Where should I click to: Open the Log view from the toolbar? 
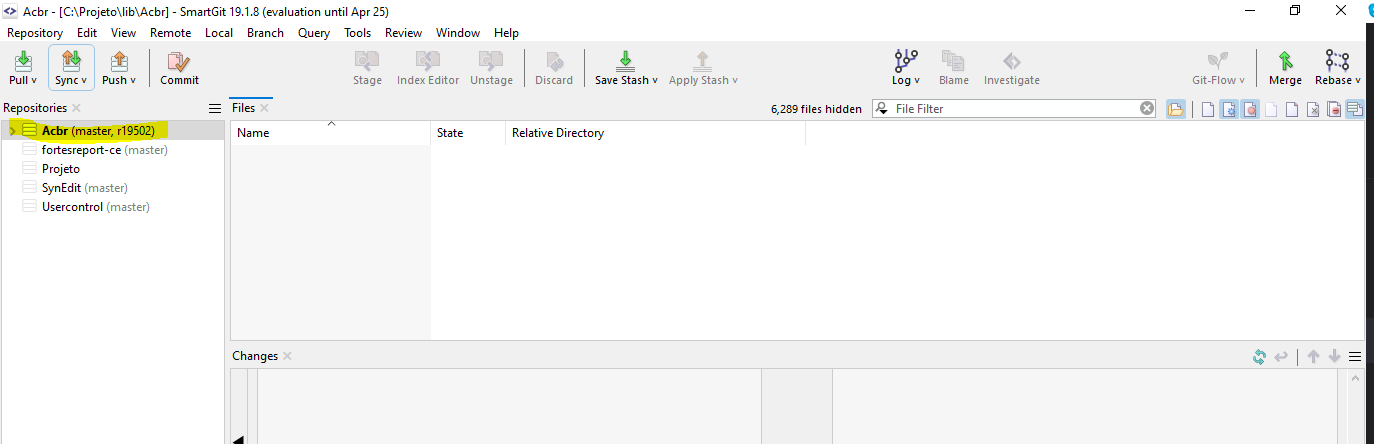click(906, 67)
